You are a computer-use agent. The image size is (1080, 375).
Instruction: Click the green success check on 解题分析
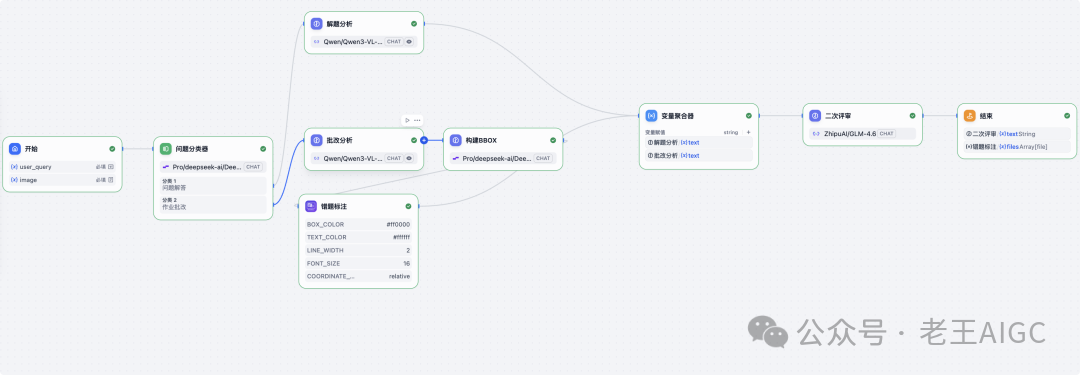click(x=414, y=23)
